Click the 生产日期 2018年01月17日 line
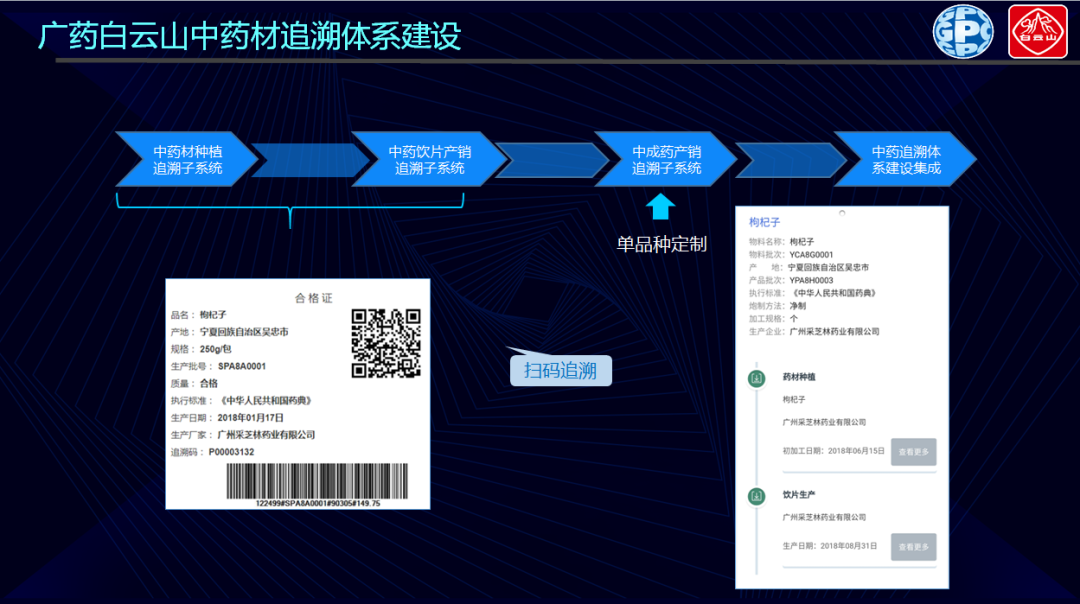This screenshot has width=1080, height=604. [227, 418]
